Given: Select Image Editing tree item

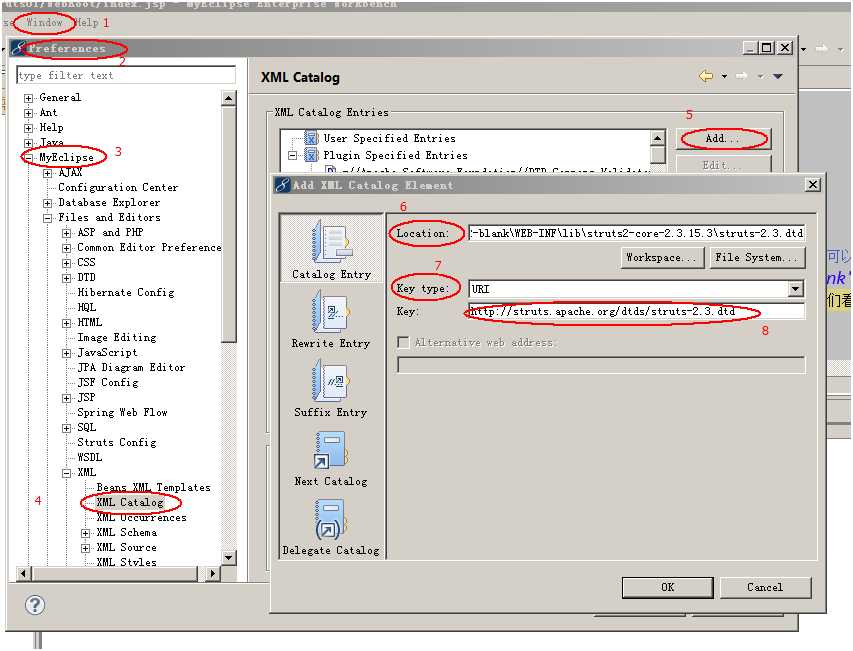Looking at the screenshot, I should [x=116, y=338].
